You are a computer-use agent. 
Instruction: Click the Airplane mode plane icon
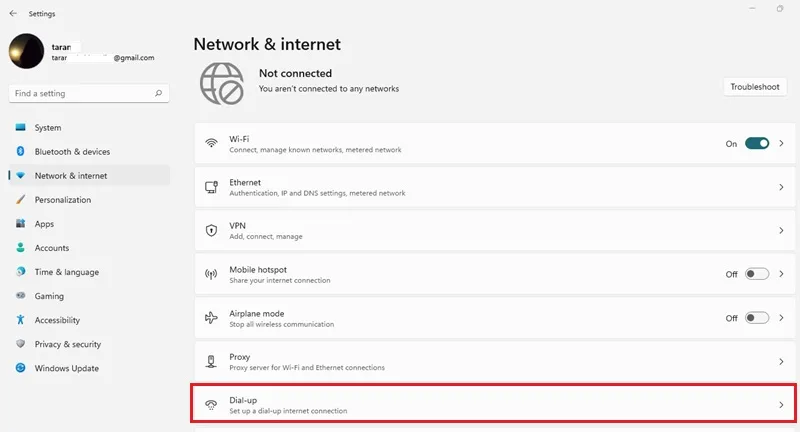(x=211, y=318)
